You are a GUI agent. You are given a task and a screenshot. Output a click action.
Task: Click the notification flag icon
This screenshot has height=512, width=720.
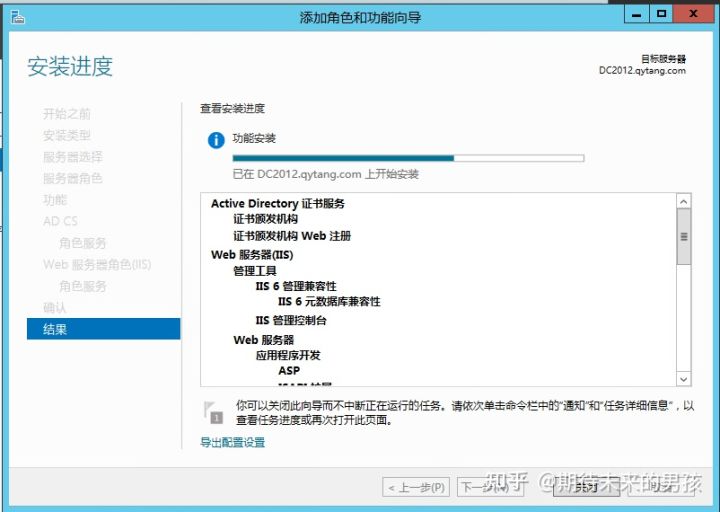coord(213,412)
